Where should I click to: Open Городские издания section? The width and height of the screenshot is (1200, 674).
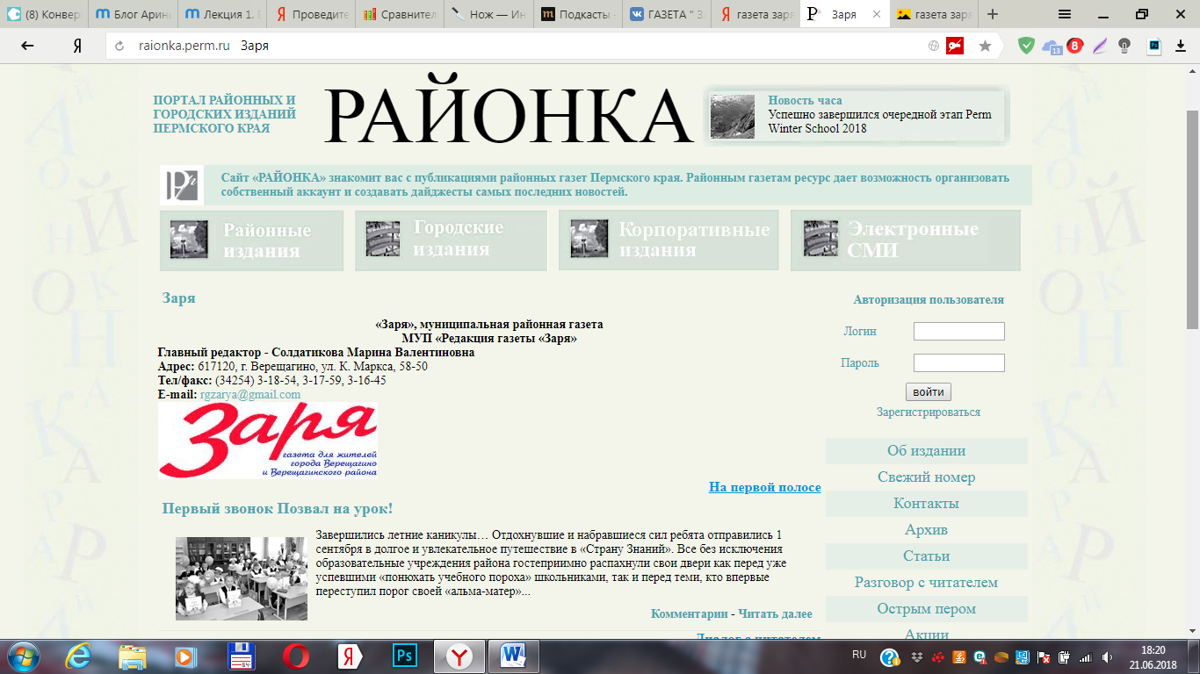coord(450,240)
